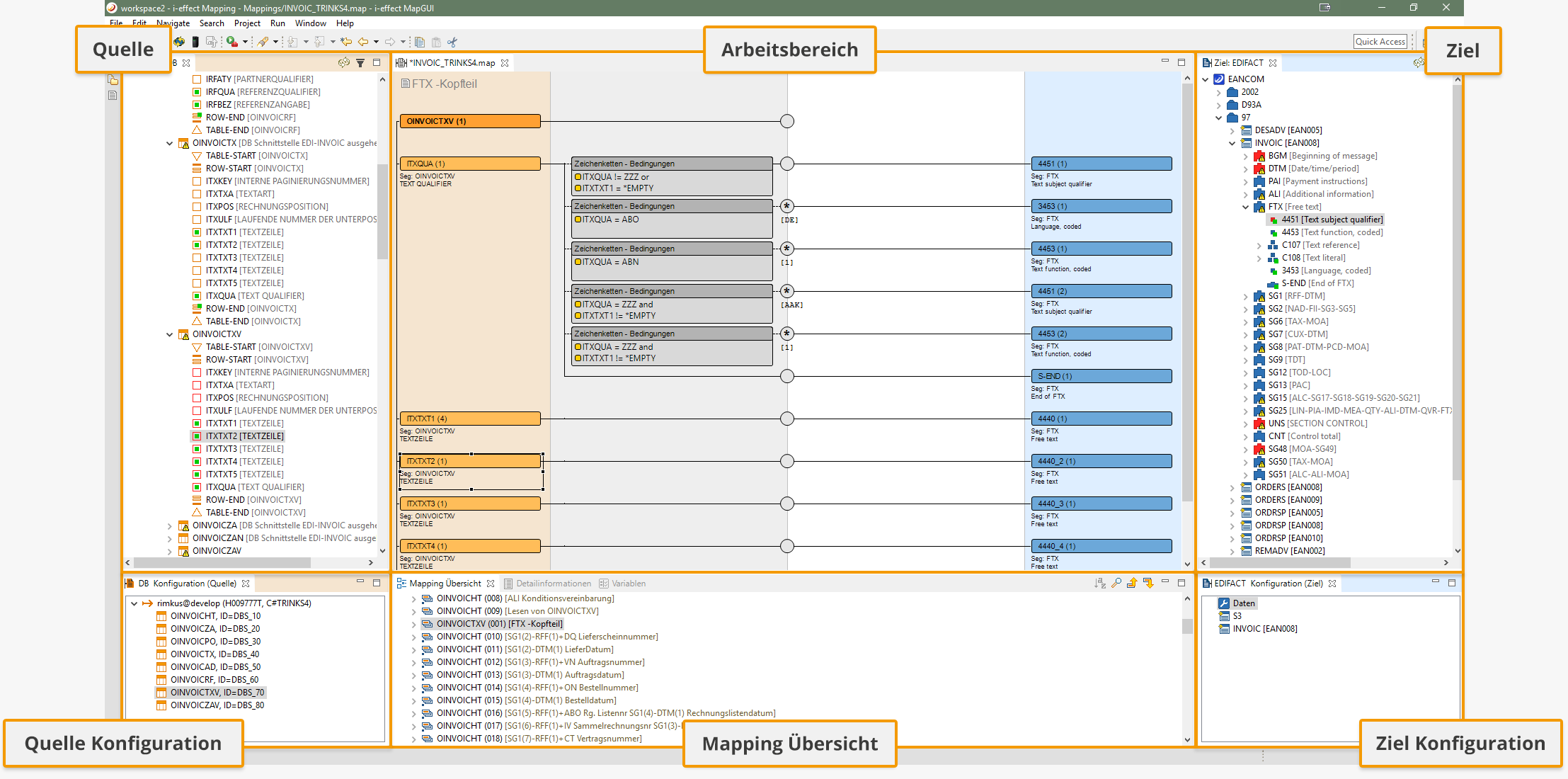
Task: Click the orange OINVOICTXV (1) source node
Action: [x=470, y=121]
